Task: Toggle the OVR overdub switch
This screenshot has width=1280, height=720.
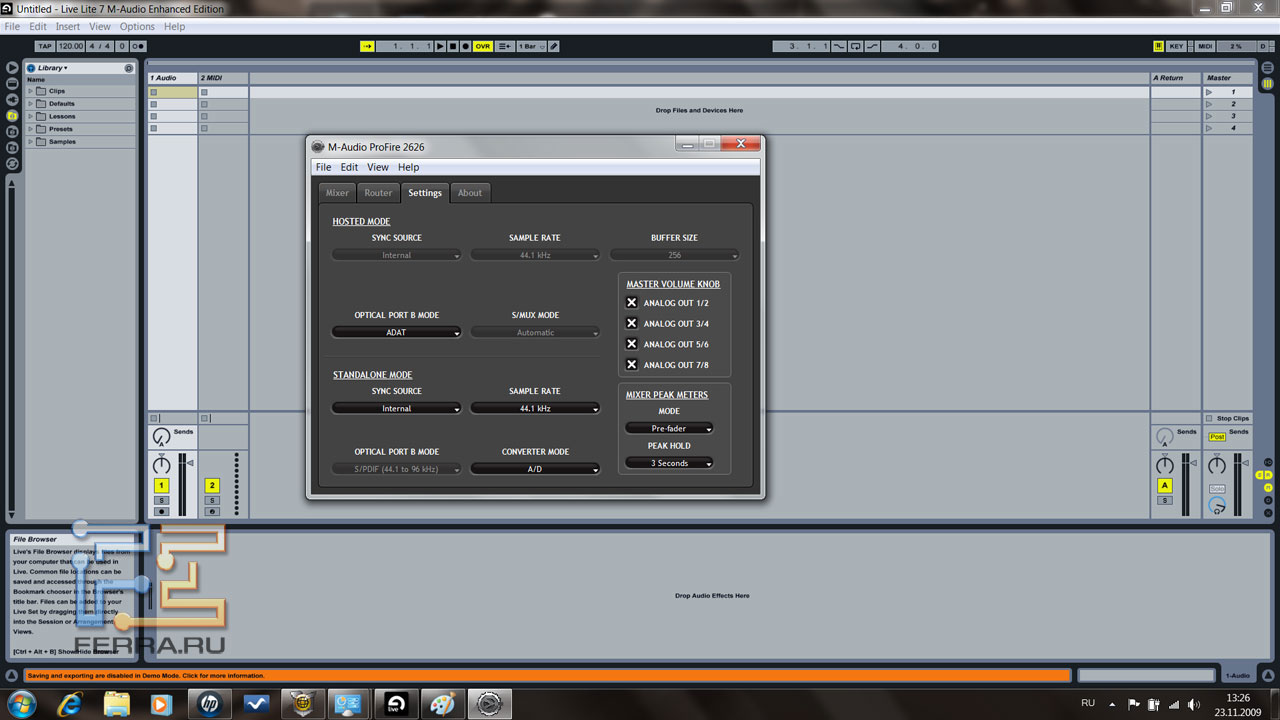Action: 482,46
